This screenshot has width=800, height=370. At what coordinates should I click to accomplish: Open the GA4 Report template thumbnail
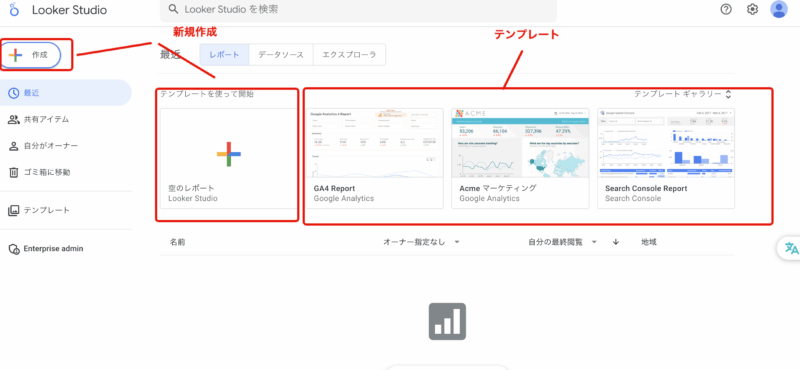[374, 143]
